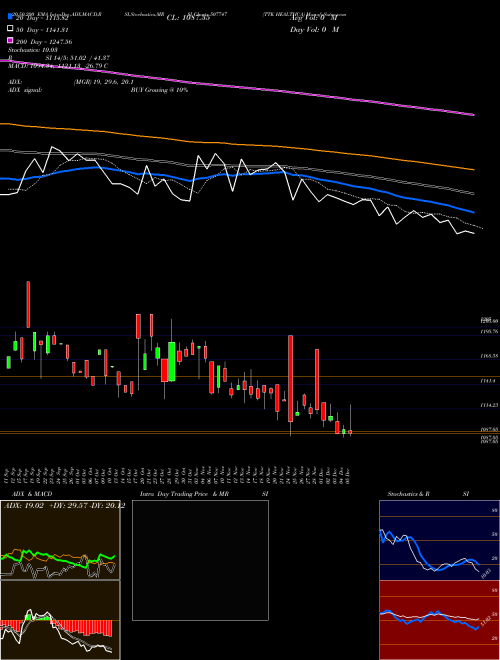Click the 'Day Vol: 0 M' readout
This screenshot has width=500, height=660.
(314, 29)
